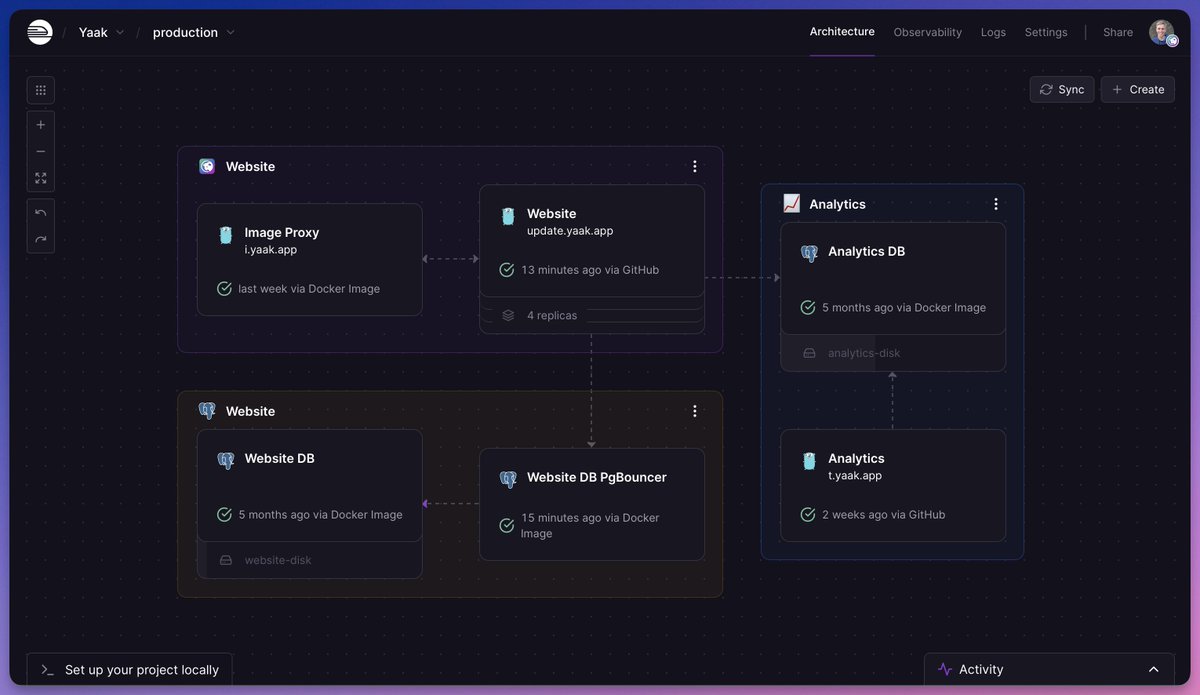Screen dimensions: 1200x695
Task: Click the Image Proxy service icon
Action: 226,236
